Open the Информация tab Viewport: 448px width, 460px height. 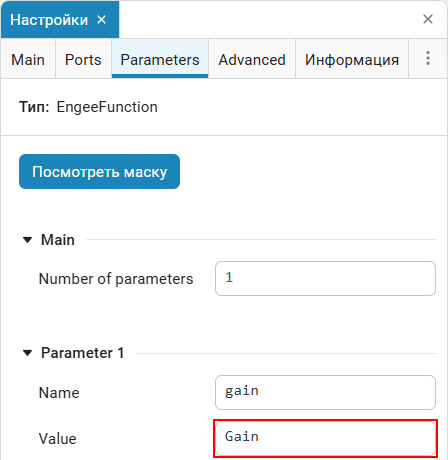point(352,59)
